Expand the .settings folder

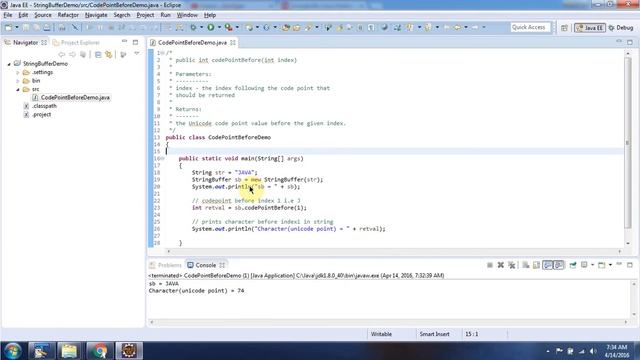tap(18, 73)
